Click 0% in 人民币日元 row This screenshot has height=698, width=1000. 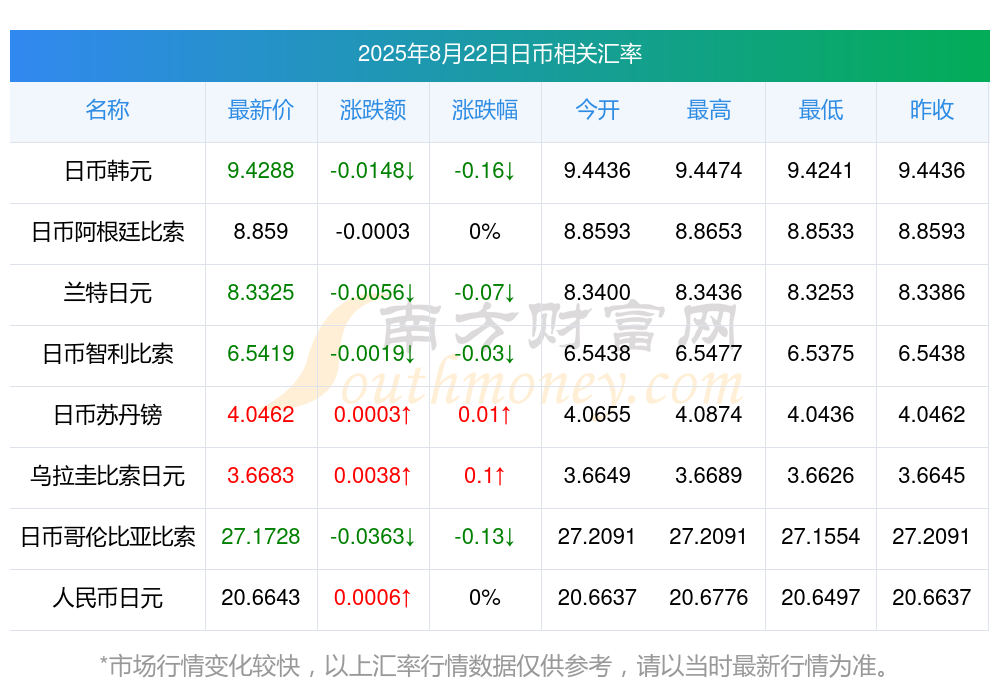tap(485, 597)
